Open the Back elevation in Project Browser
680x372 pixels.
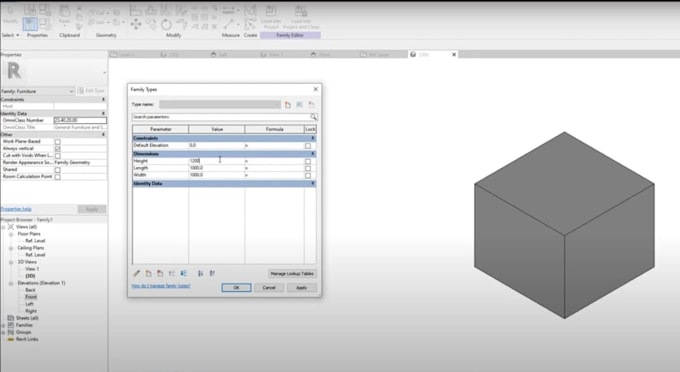tap(30, 290)
